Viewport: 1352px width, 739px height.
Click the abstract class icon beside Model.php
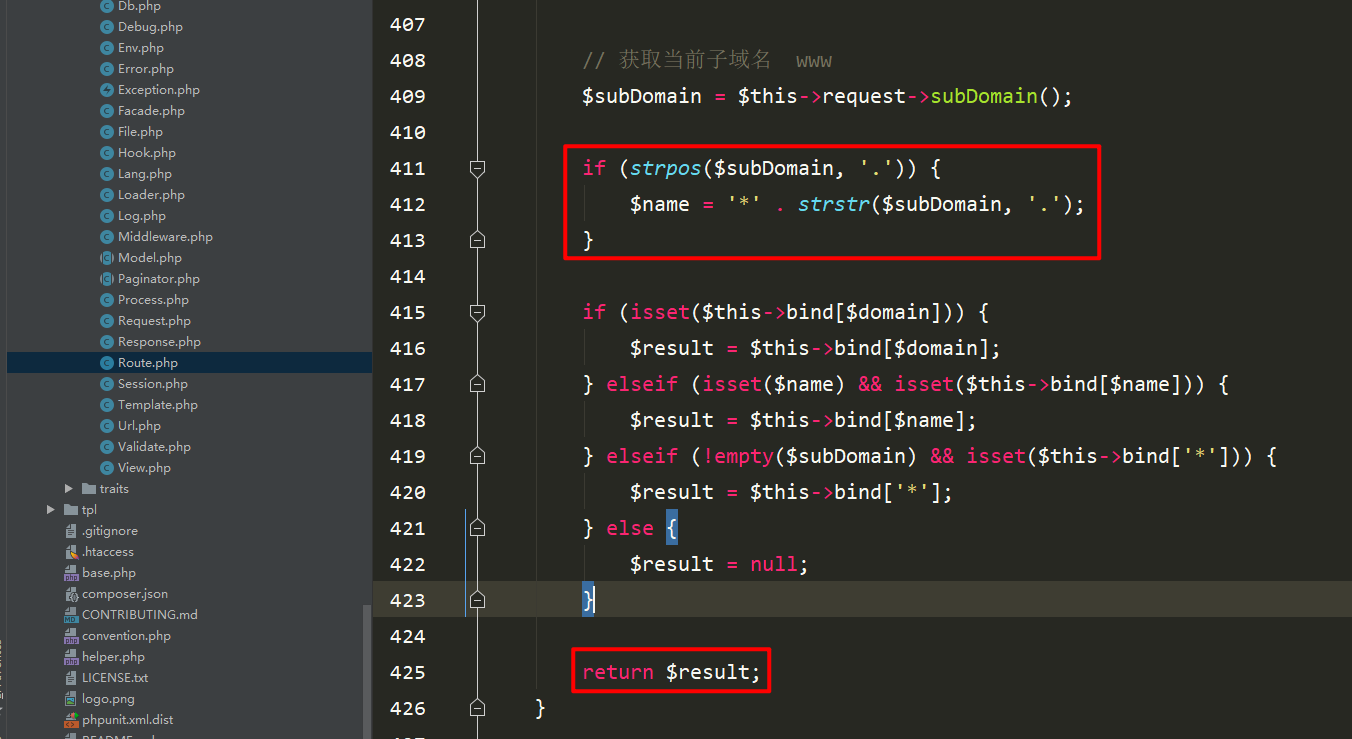pyautogui.click(x=107, y=258)
